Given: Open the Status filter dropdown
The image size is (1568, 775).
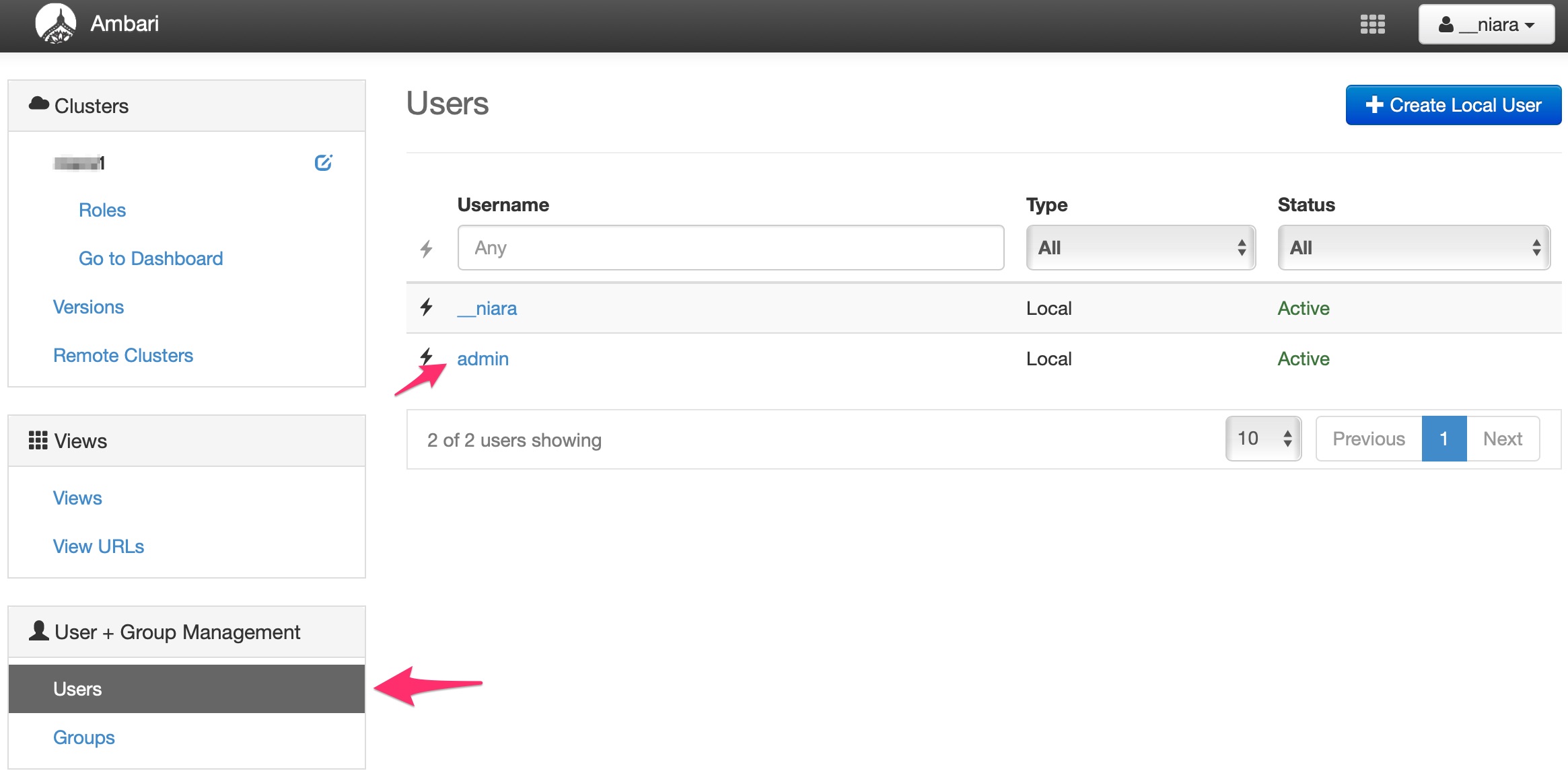Looking at the screenshot, I should pyautogui.click(x=1414, y=248).
